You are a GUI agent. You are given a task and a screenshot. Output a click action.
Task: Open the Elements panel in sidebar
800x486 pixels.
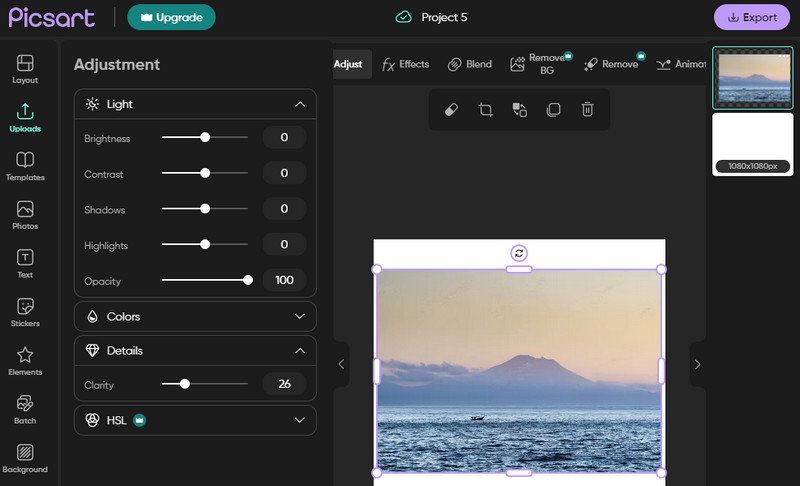25,361
